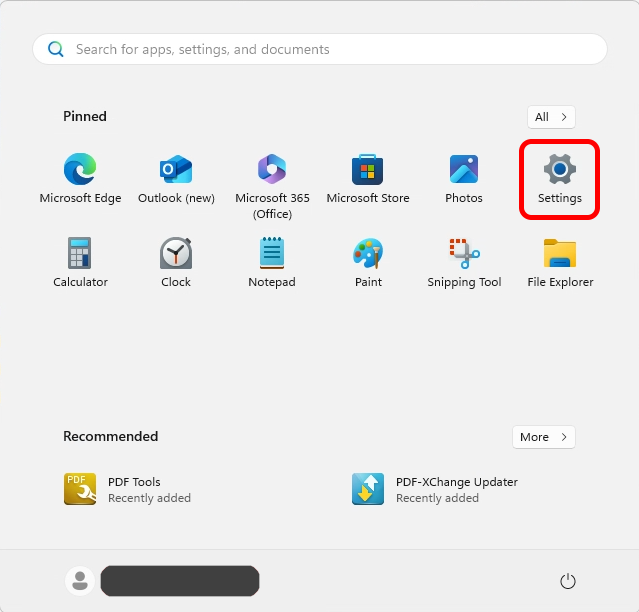Screen dimensions: 639x612
Task: Click the search magnifier icon
Action: pyautogui.click(x=55, y=49)
